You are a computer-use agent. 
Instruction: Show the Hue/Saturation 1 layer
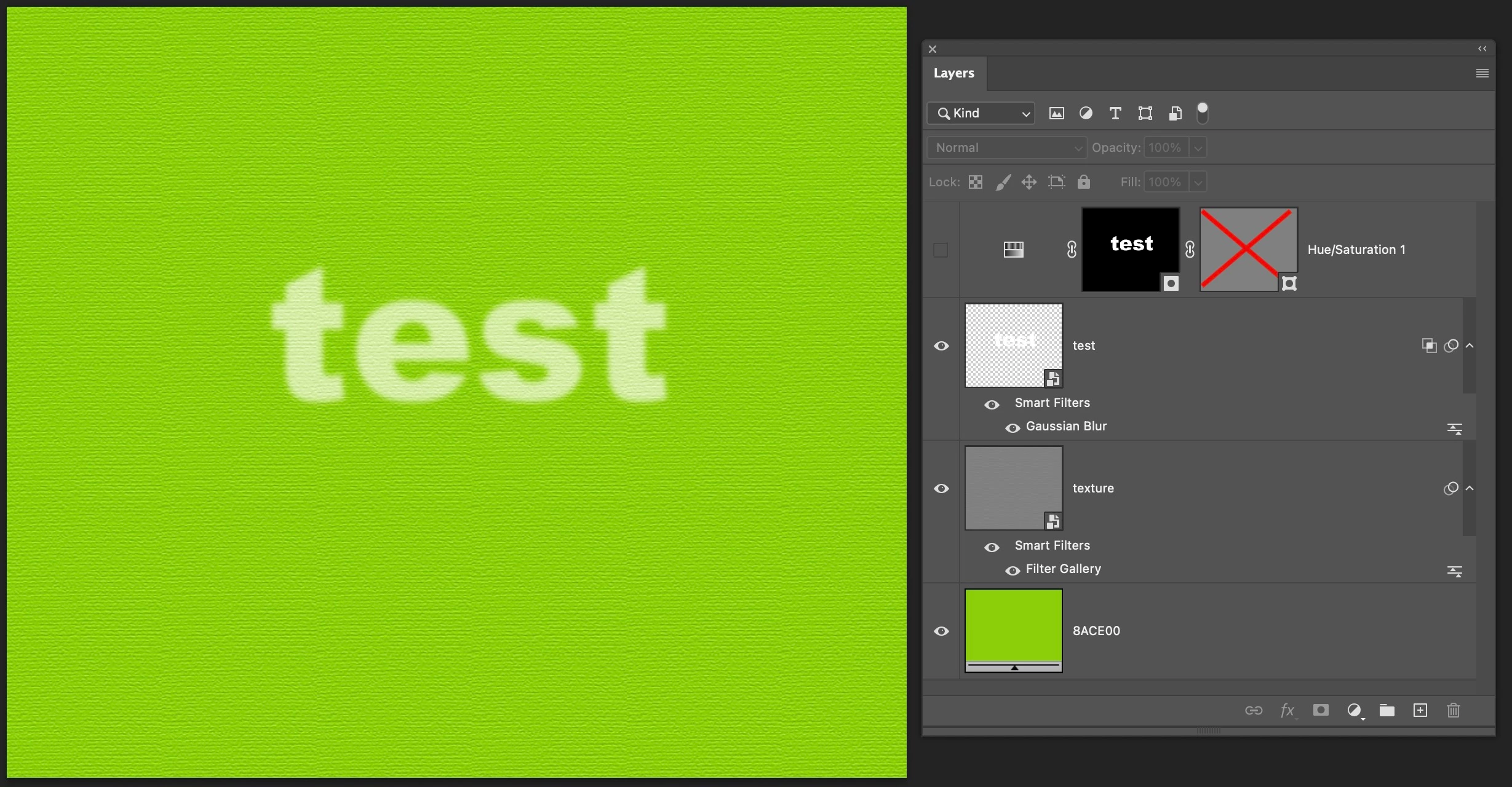pyautogui.click(x=941, y=250)
